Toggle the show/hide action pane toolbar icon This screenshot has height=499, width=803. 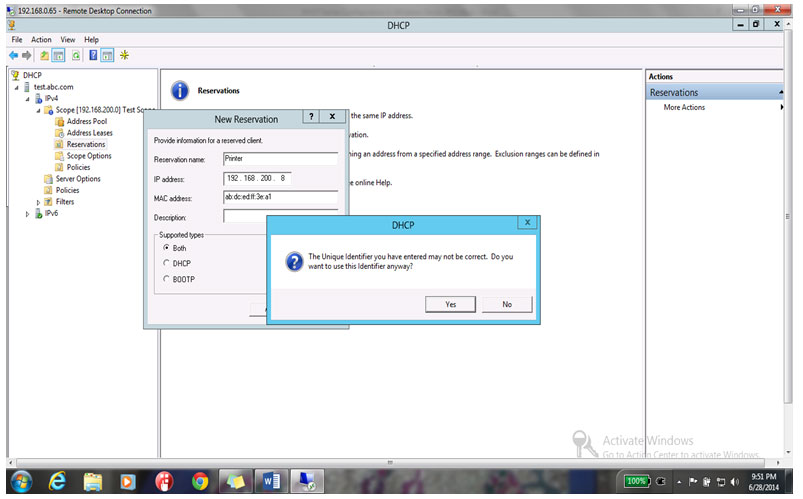pos(107,55)
